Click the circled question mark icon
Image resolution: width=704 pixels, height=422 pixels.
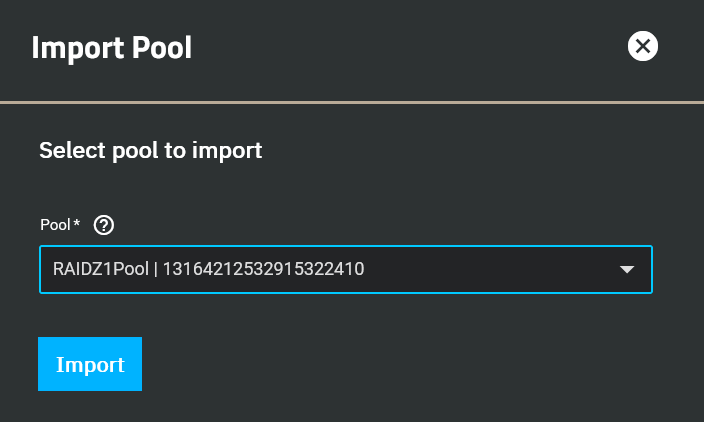click(104, 225)
